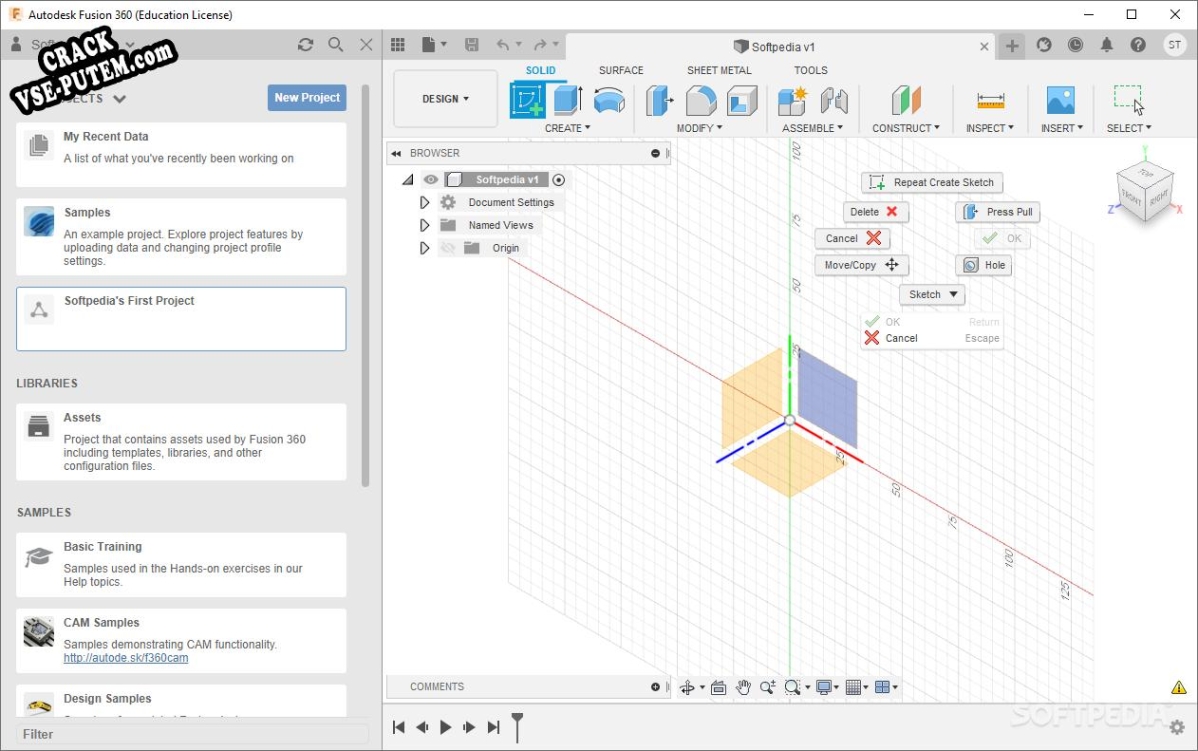Select the Fillet tool icon
The width and height of the screenshot is (1198, 751).
[701, 100]
